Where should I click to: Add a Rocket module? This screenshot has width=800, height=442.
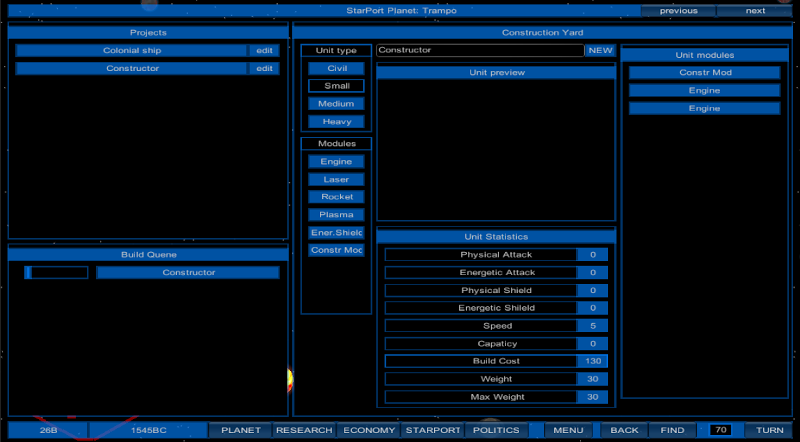[336, 197]
